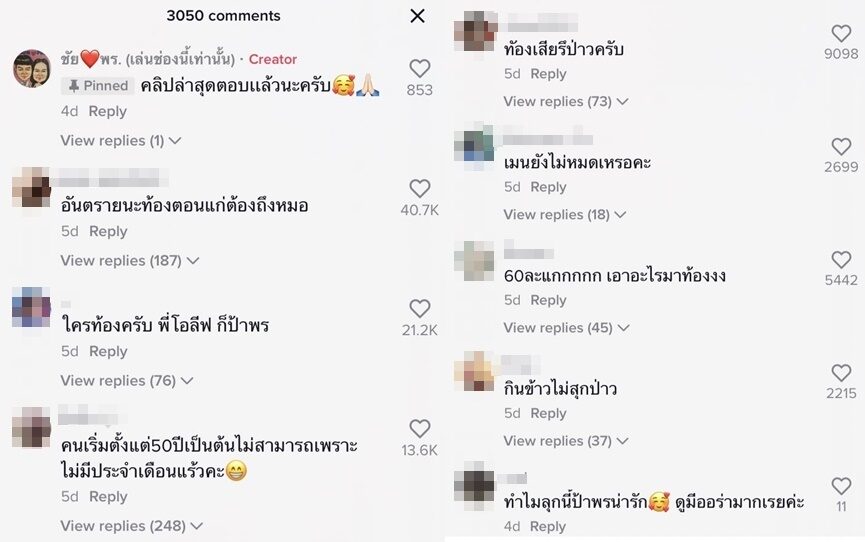Tap the heart on the 2215-likes comment
This screenshot has height=542, width=865.
(841, 373)
